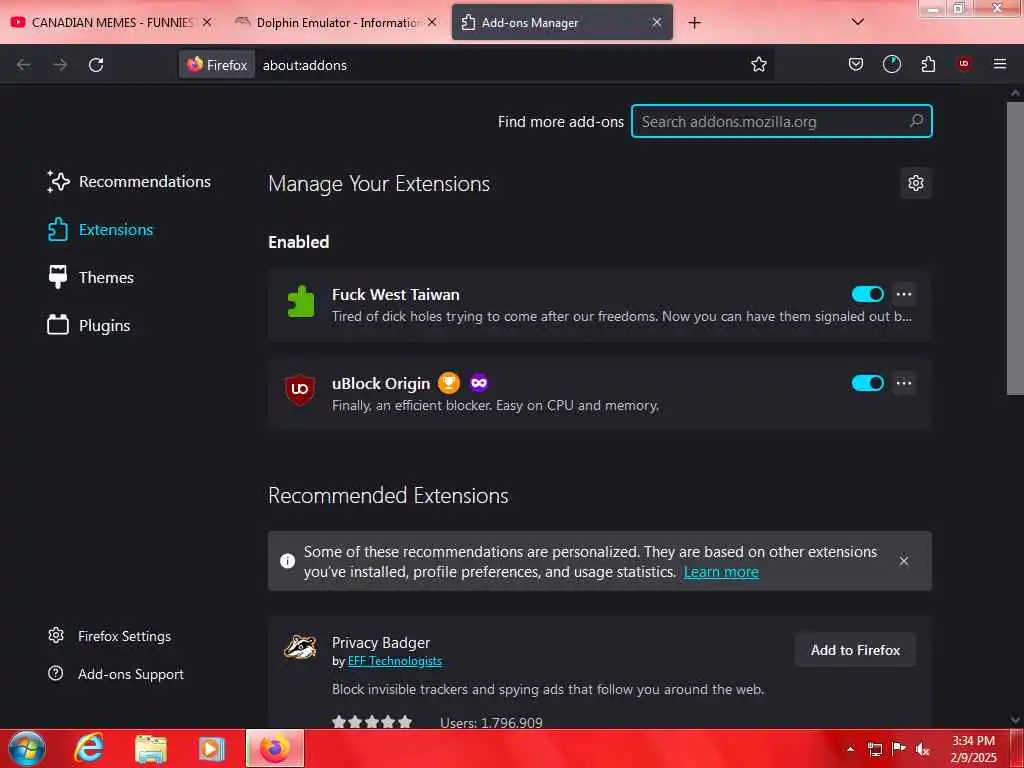The image size is (1024, 768).
Task: Close the Dolphin Emulator tab
Action: (432, 22)
